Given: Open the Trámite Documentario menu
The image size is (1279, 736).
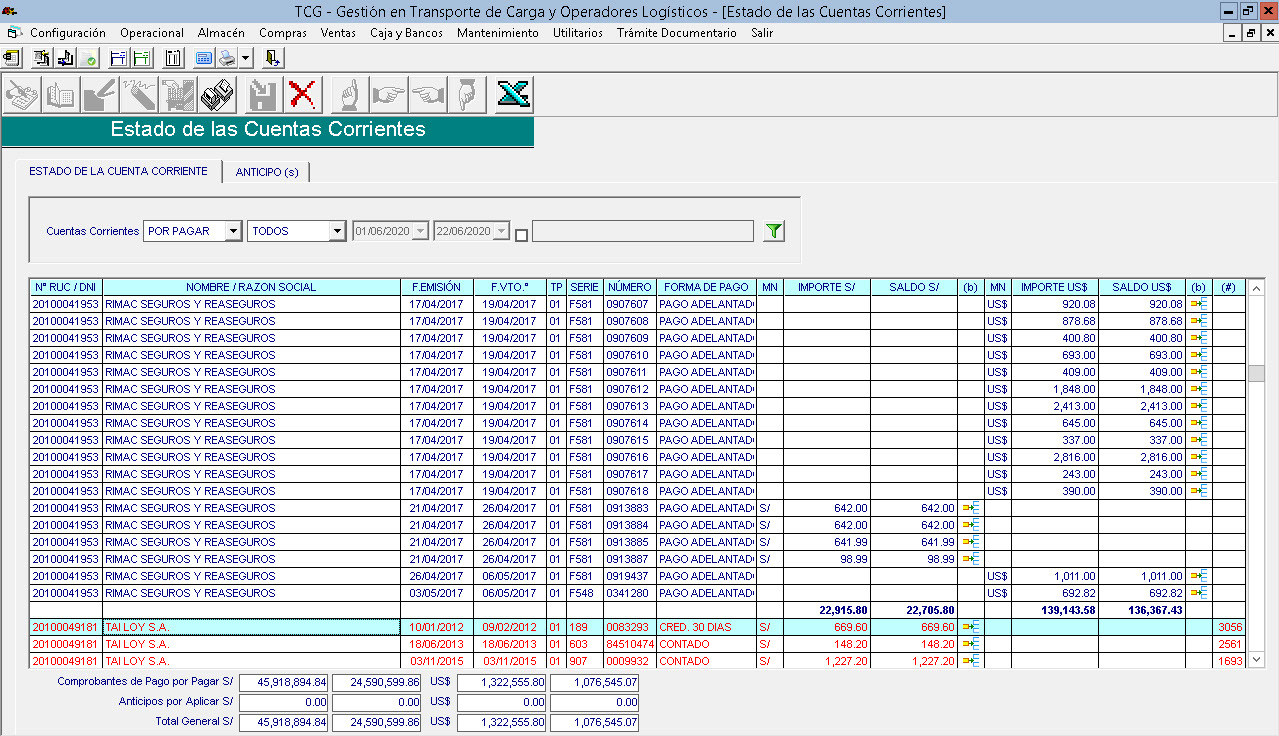Looking at the screenshot, I should pyautogui.click(x=676, y=33).
